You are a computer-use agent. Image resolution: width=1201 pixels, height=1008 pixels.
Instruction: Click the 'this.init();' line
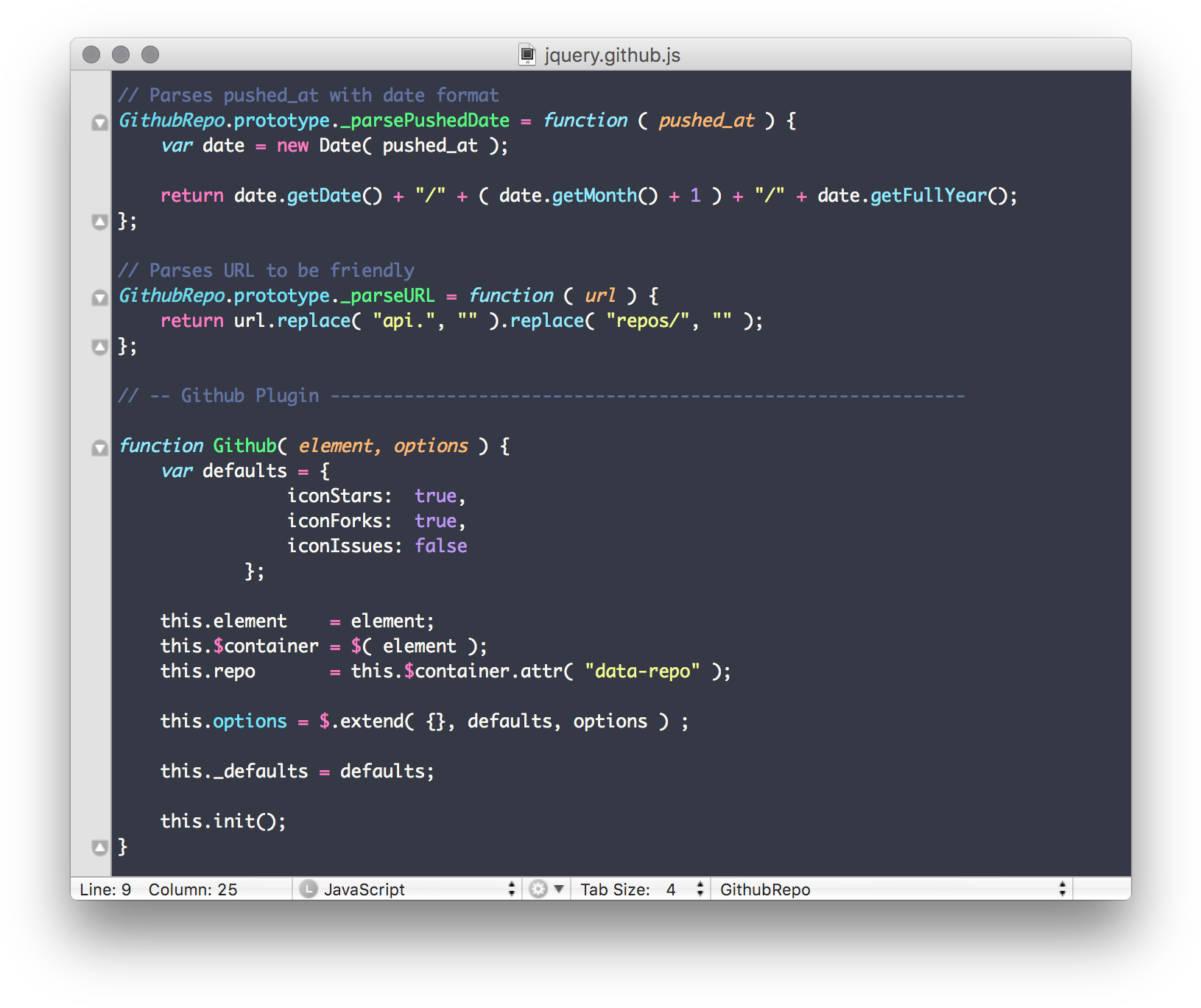(223, 821)
